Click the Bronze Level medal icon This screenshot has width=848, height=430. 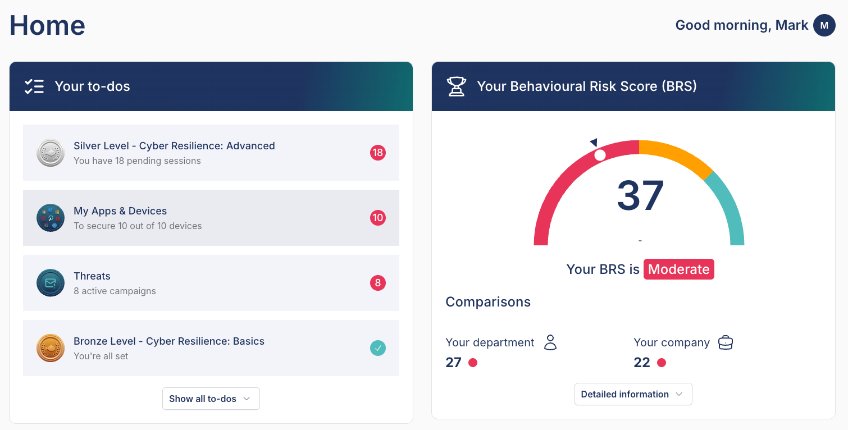[x=50, y=348]
